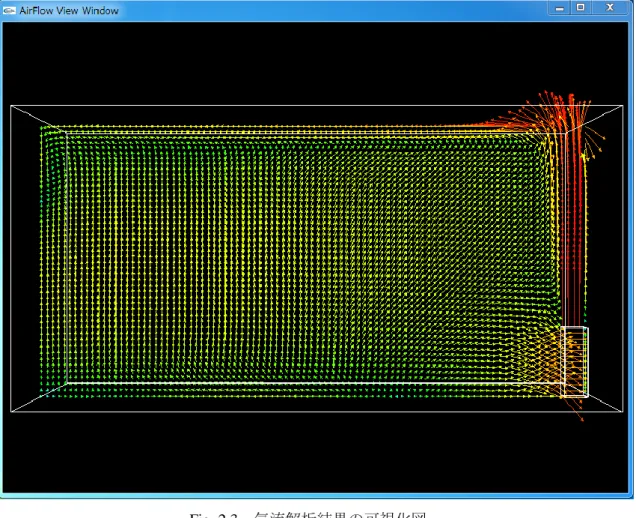636x518 pixels.
Task: Select outer wireframe's upper-right corner vertex
Action: click(x=623, y=106)
